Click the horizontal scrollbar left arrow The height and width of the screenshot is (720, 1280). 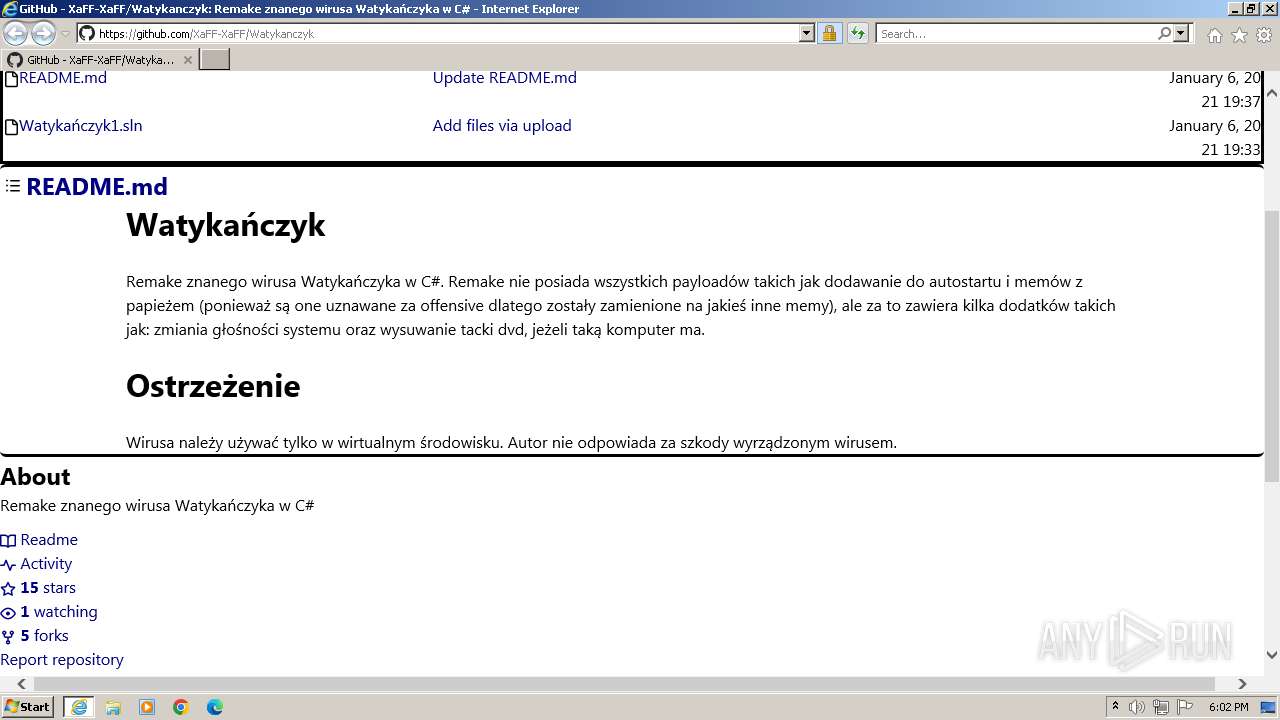(x=22, y=684)
